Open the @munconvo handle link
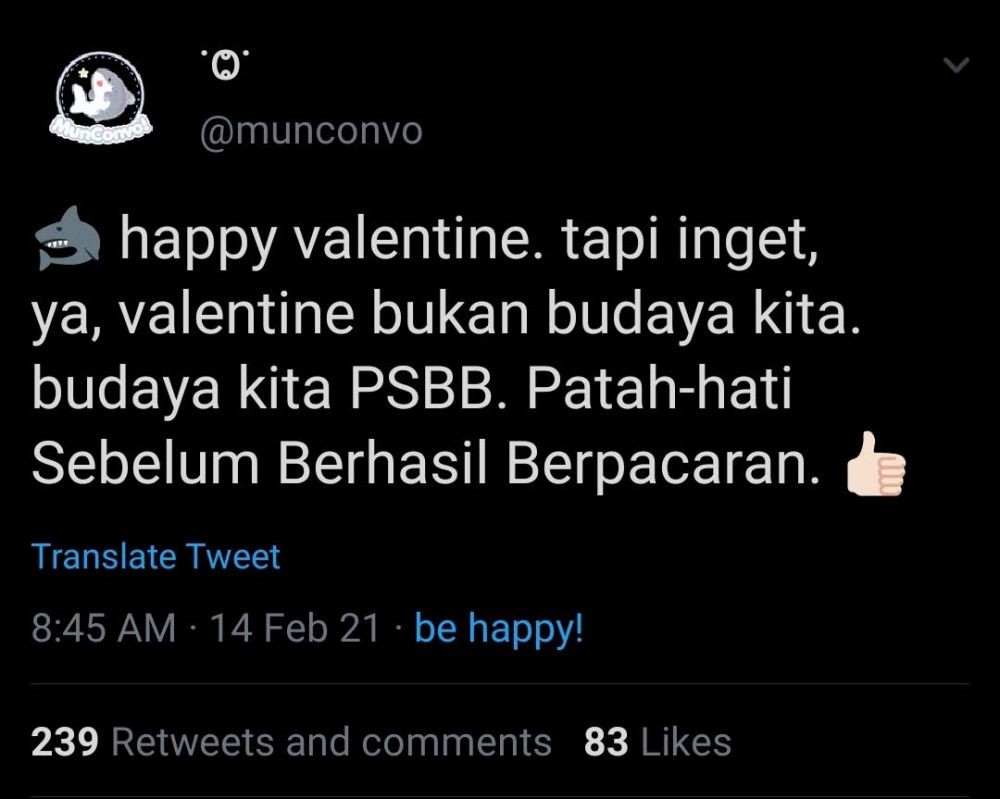This screenshot has height=799, width=1000. (311, 131)
